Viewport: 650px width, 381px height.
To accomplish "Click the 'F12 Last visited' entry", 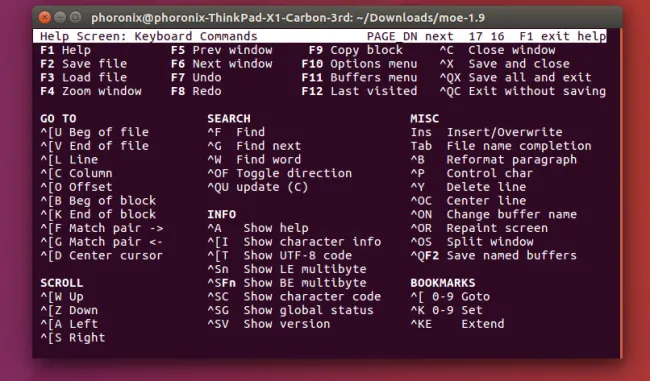I will [359, 91].
